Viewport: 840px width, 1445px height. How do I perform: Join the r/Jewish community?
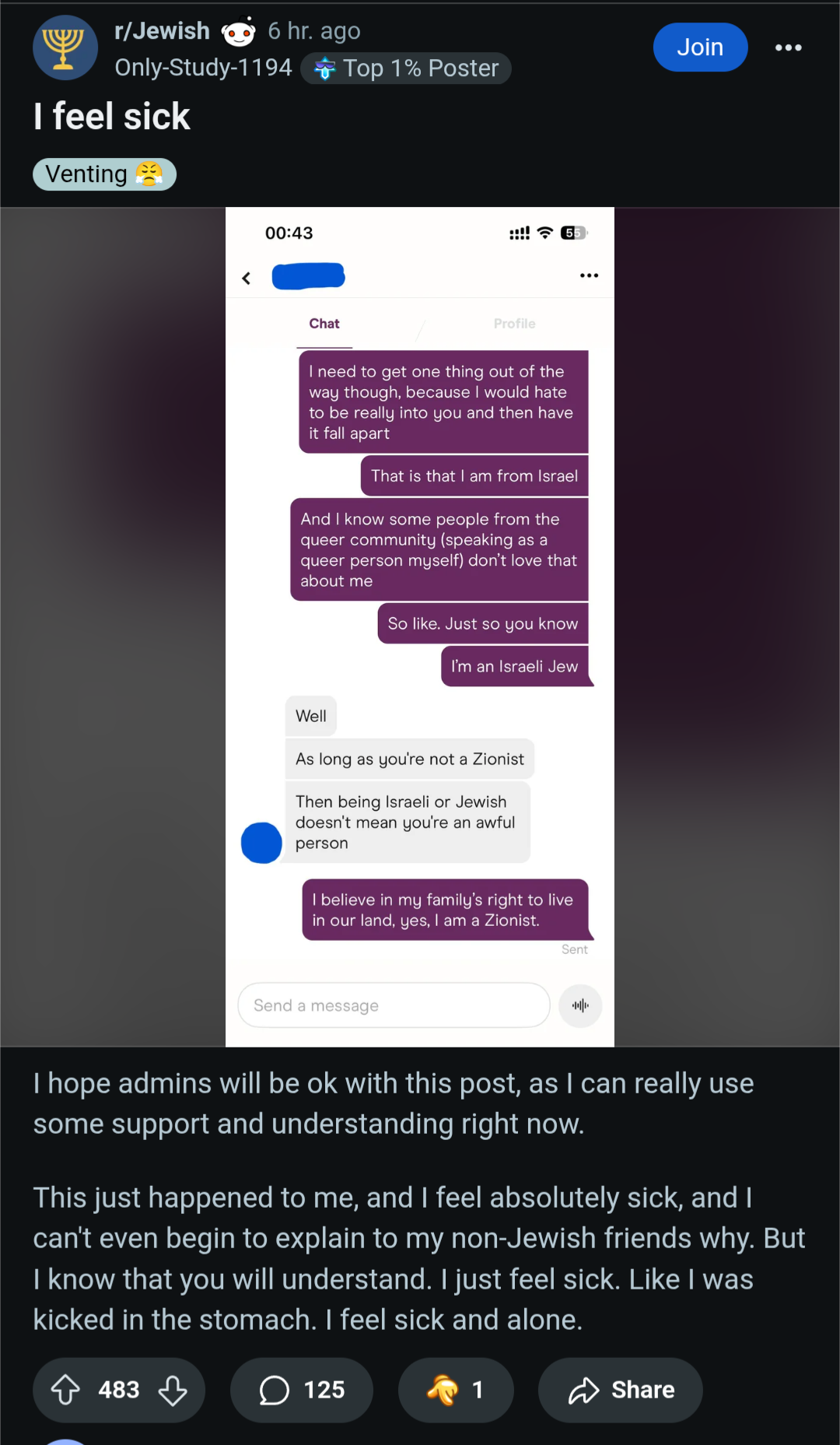pos(700,47)
